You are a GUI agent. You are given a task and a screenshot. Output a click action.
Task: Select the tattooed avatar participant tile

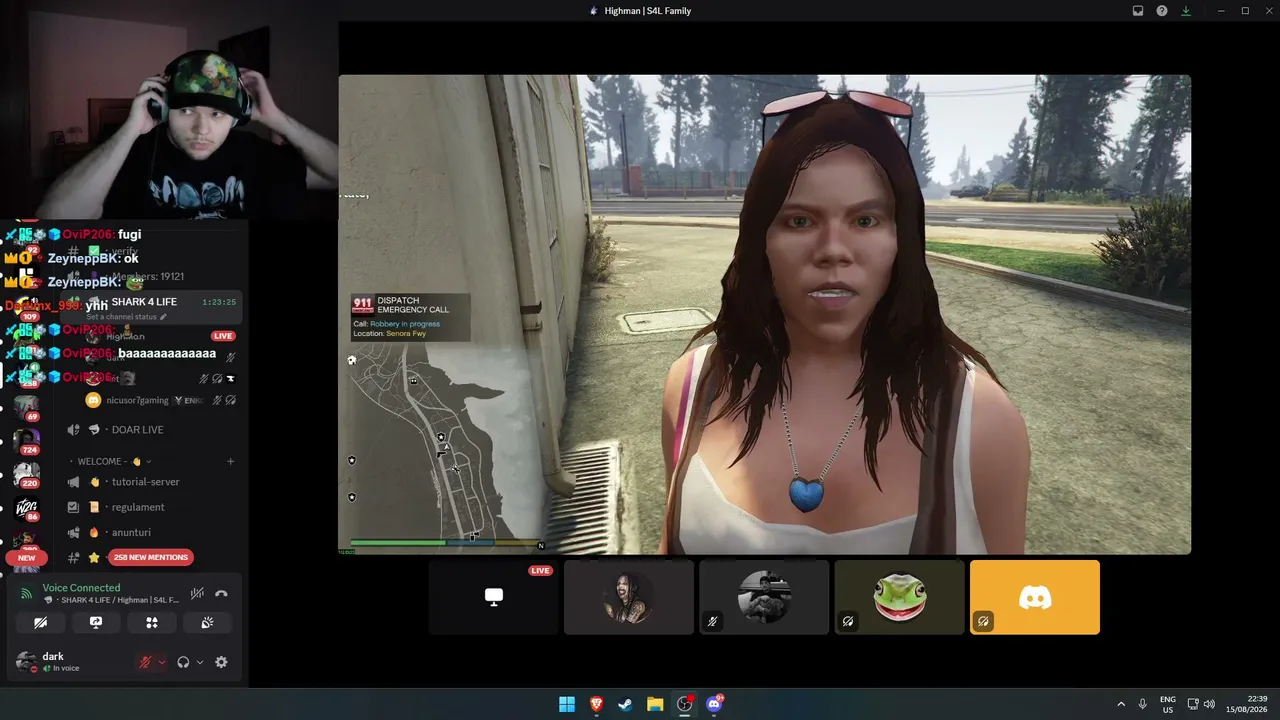click(628, 597)
